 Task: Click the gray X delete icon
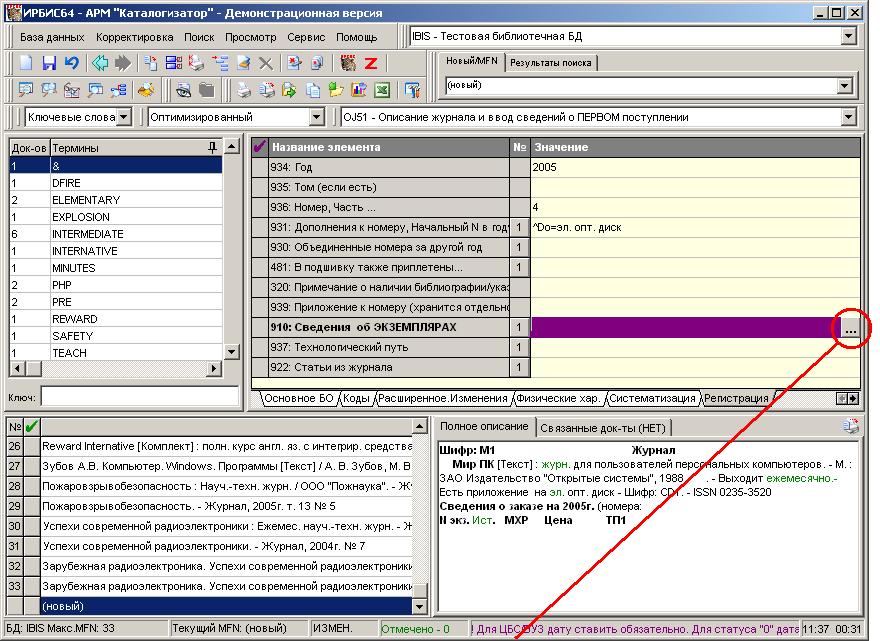(265, 63)
